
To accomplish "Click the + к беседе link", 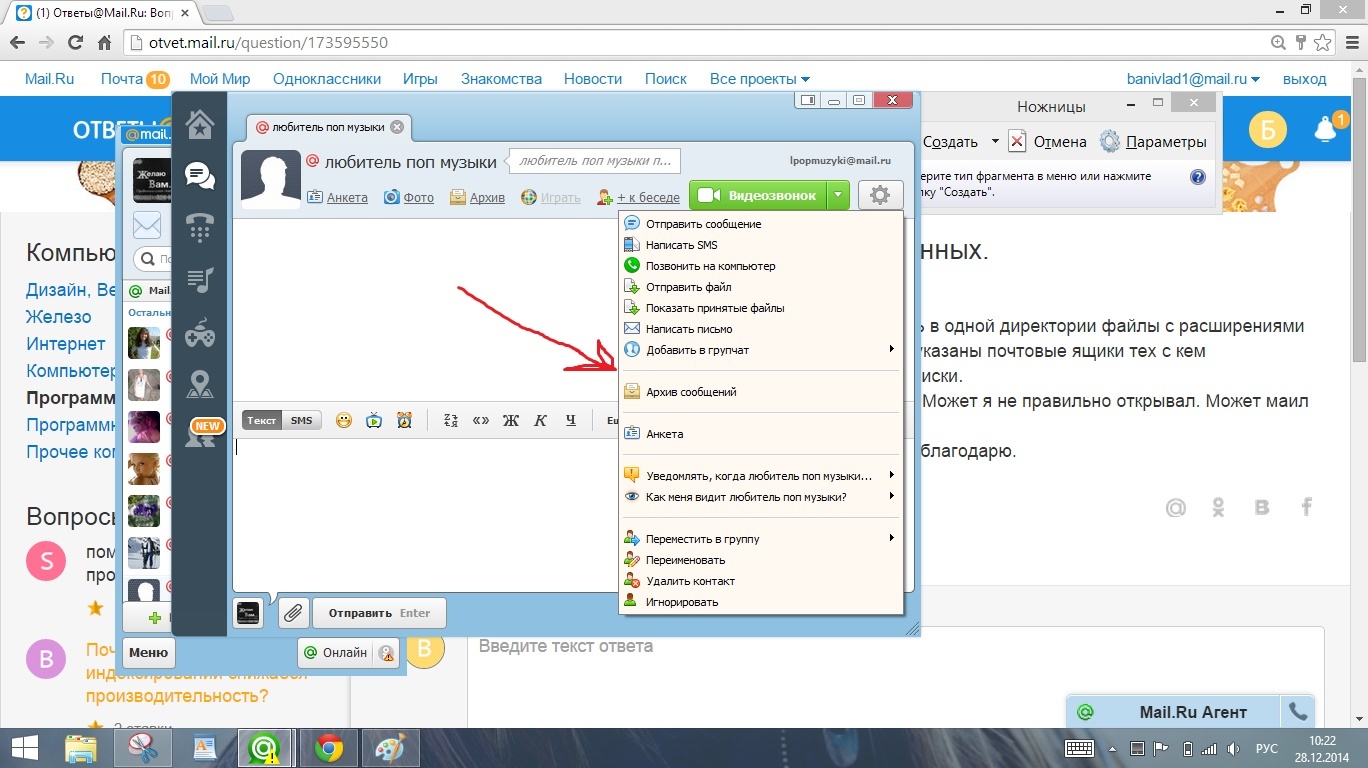I will 638,197.
